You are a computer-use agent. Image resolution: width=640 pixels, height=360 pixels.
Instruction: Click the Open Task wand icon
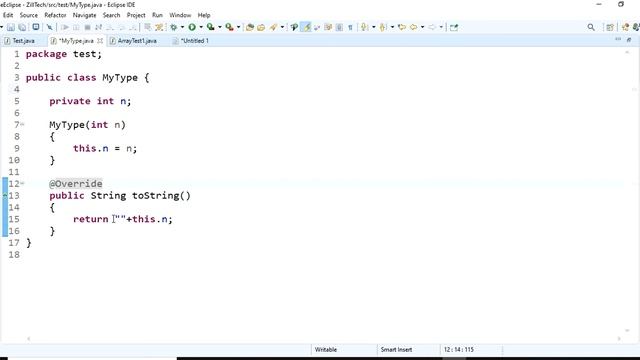273,27
